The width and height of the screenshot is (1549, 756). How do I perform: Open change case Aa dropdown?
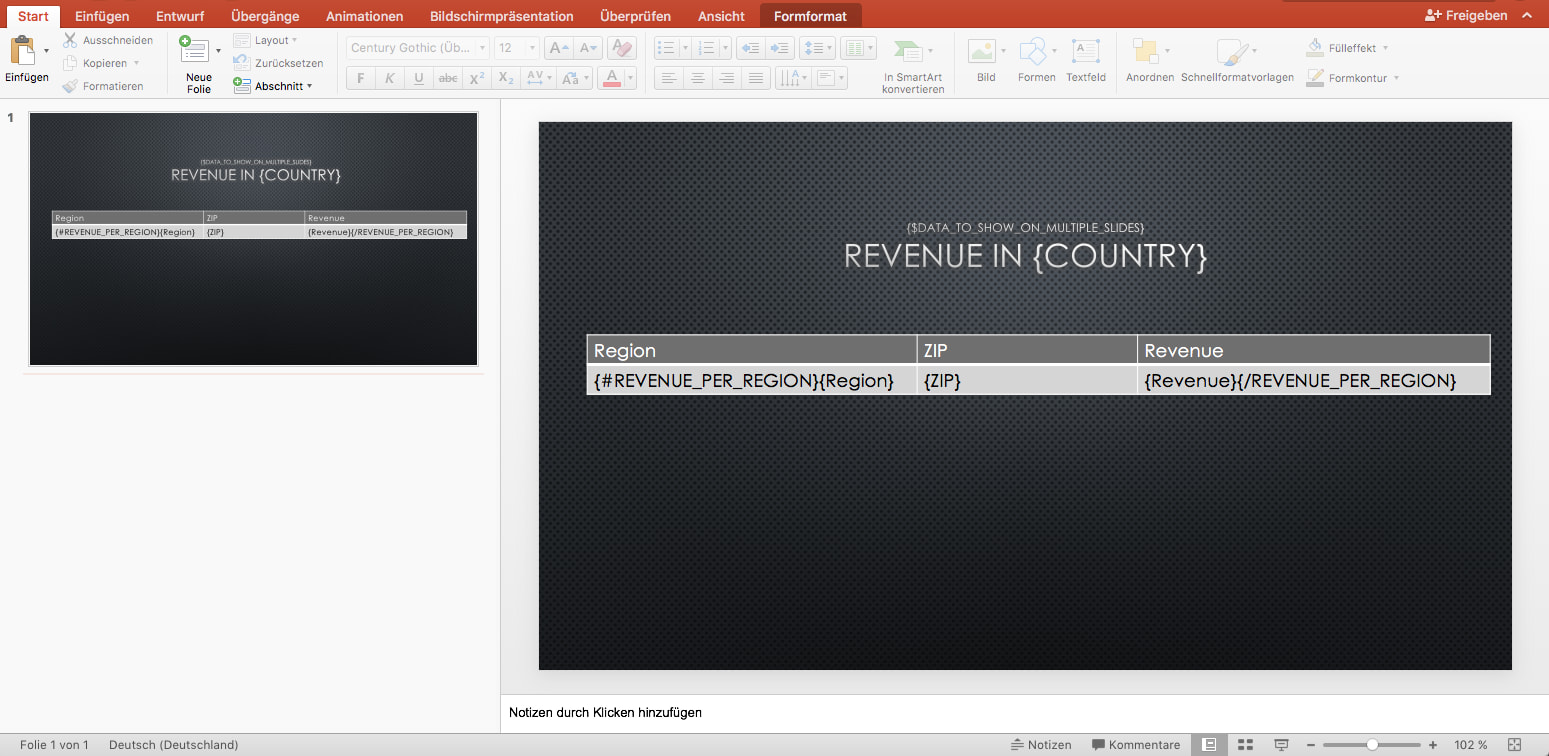coord(574,78)
